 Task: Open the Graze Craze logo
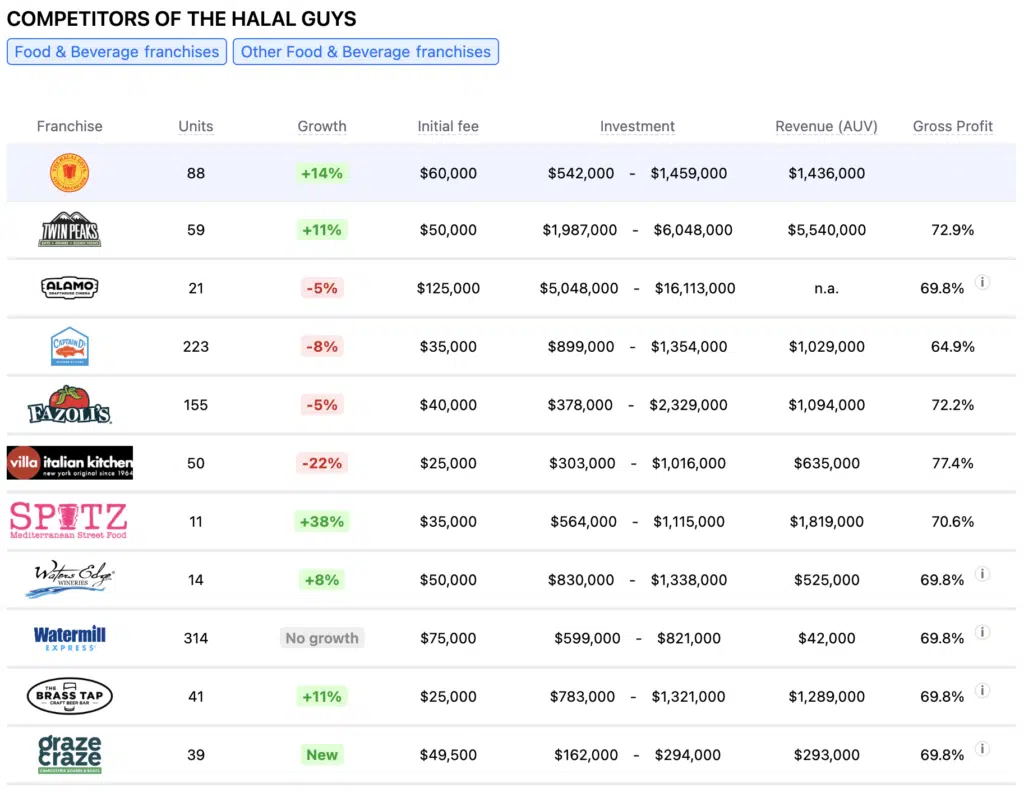click(x=69, y=754)
